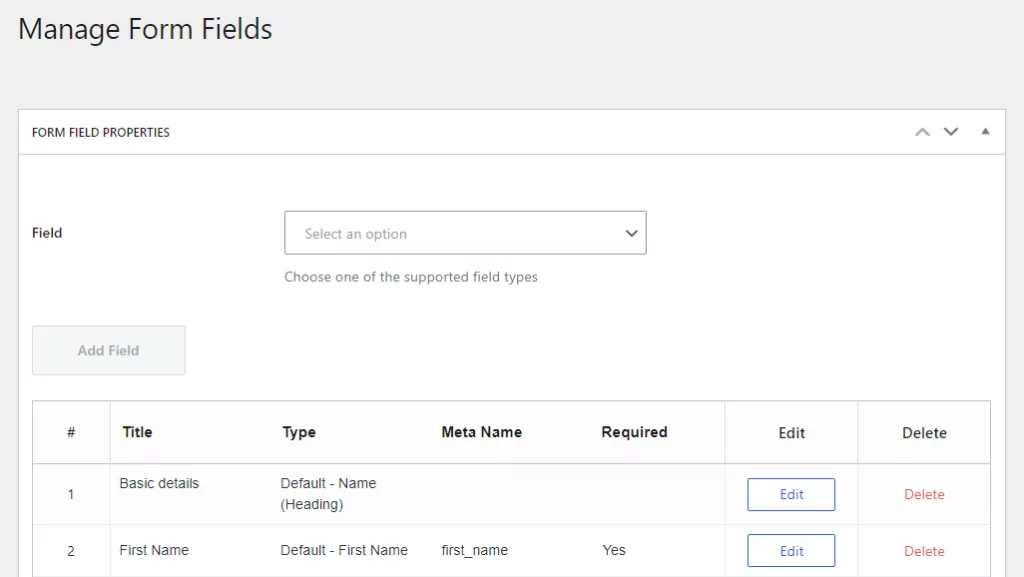Select the 'first_name' meta name cell

click(x=475, y=550)
